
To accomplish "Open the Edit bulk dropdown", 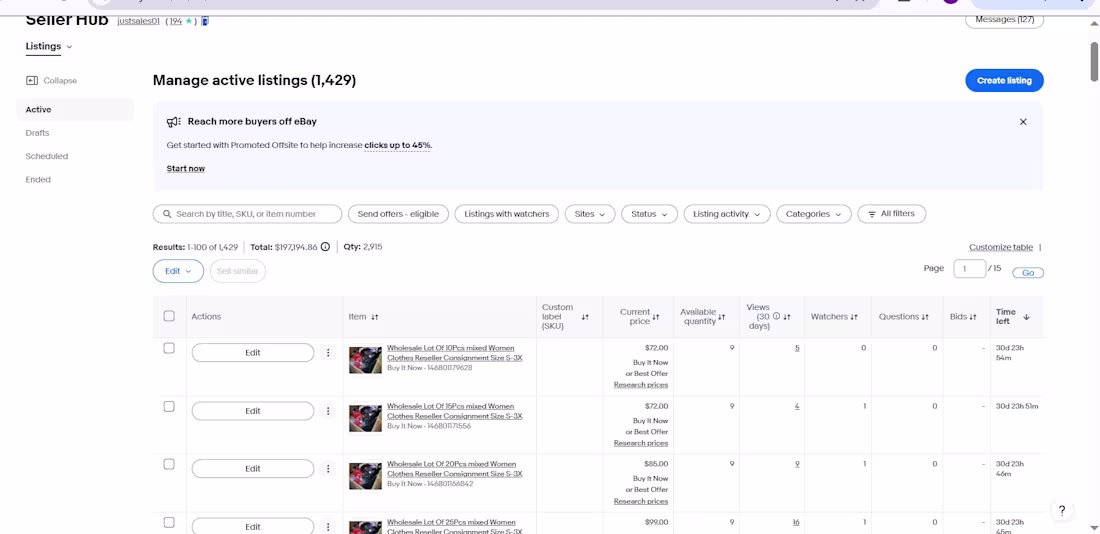I will point(178,271).
